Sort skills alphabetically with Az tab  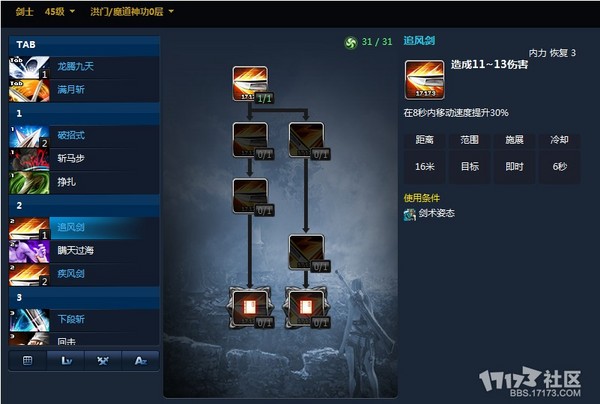coord(140,360)
